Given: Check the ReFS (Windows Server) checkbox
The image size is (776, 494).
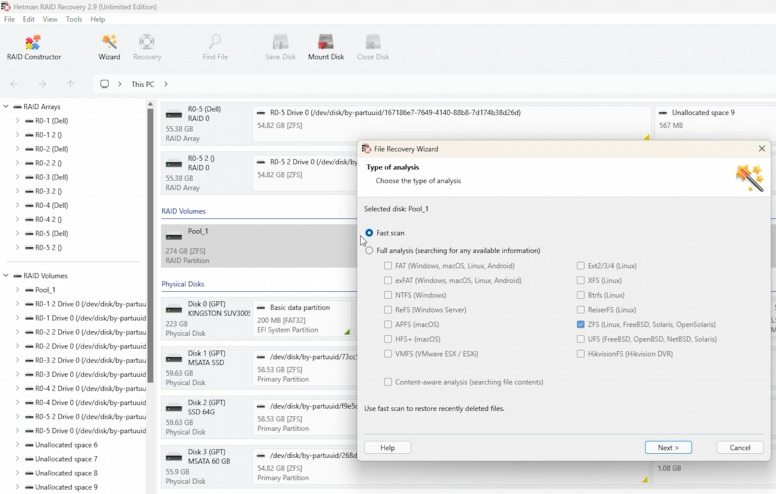Looking at the screenshot, I should (388, 310).
